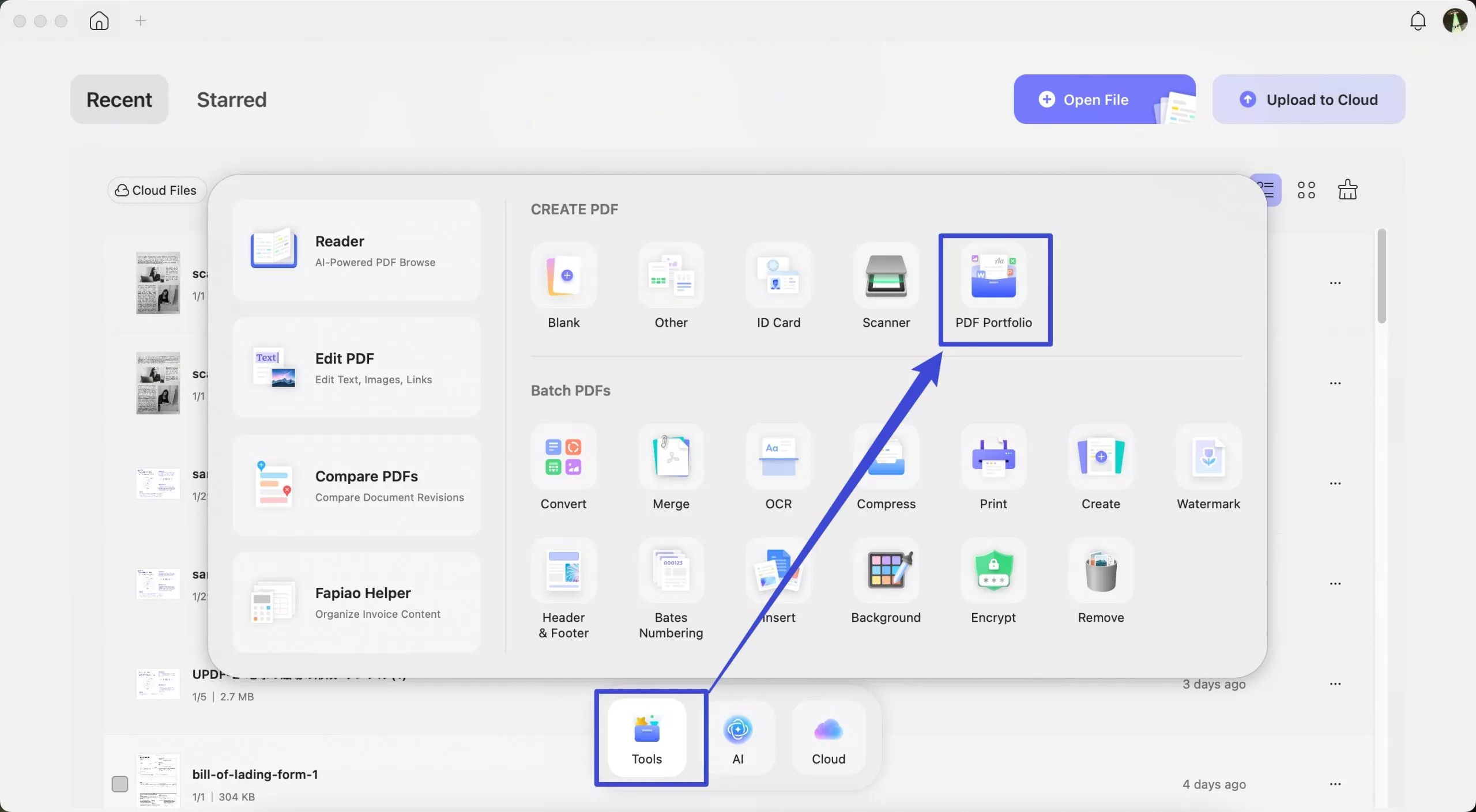Click the Upload to Cloud button
1476x812 pixels.
click(x=1309, y=99)
